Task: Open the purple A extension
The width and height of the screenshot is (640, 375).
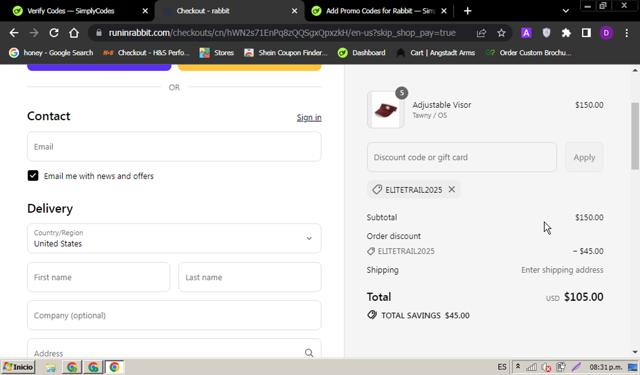Action: point(526,33)
